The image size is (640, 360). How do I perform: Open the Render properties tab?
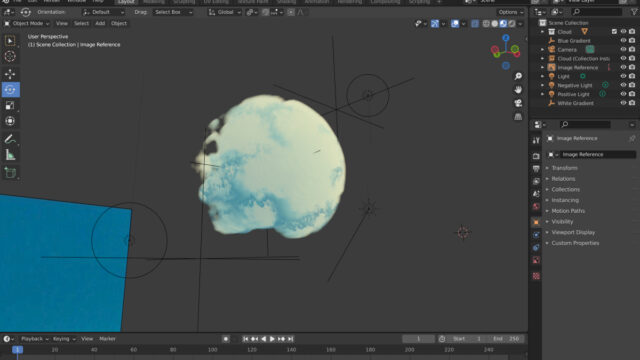click(x=536, y=156)
